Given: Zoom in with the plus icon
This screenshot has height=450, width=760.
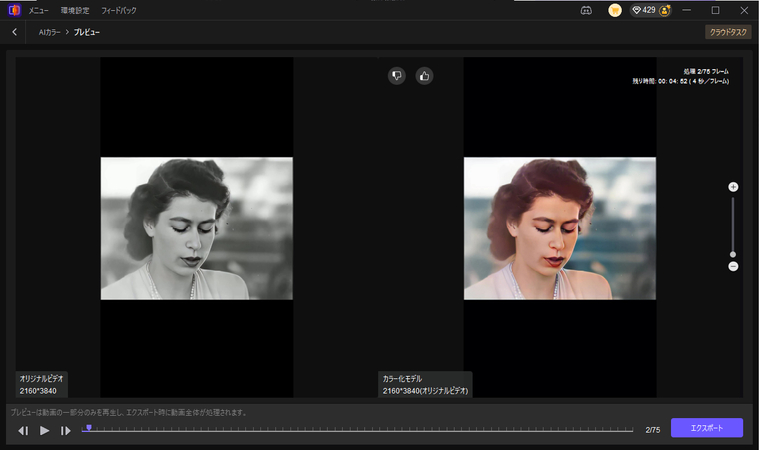Looking at the screenshot, I should tap(733, 187).
